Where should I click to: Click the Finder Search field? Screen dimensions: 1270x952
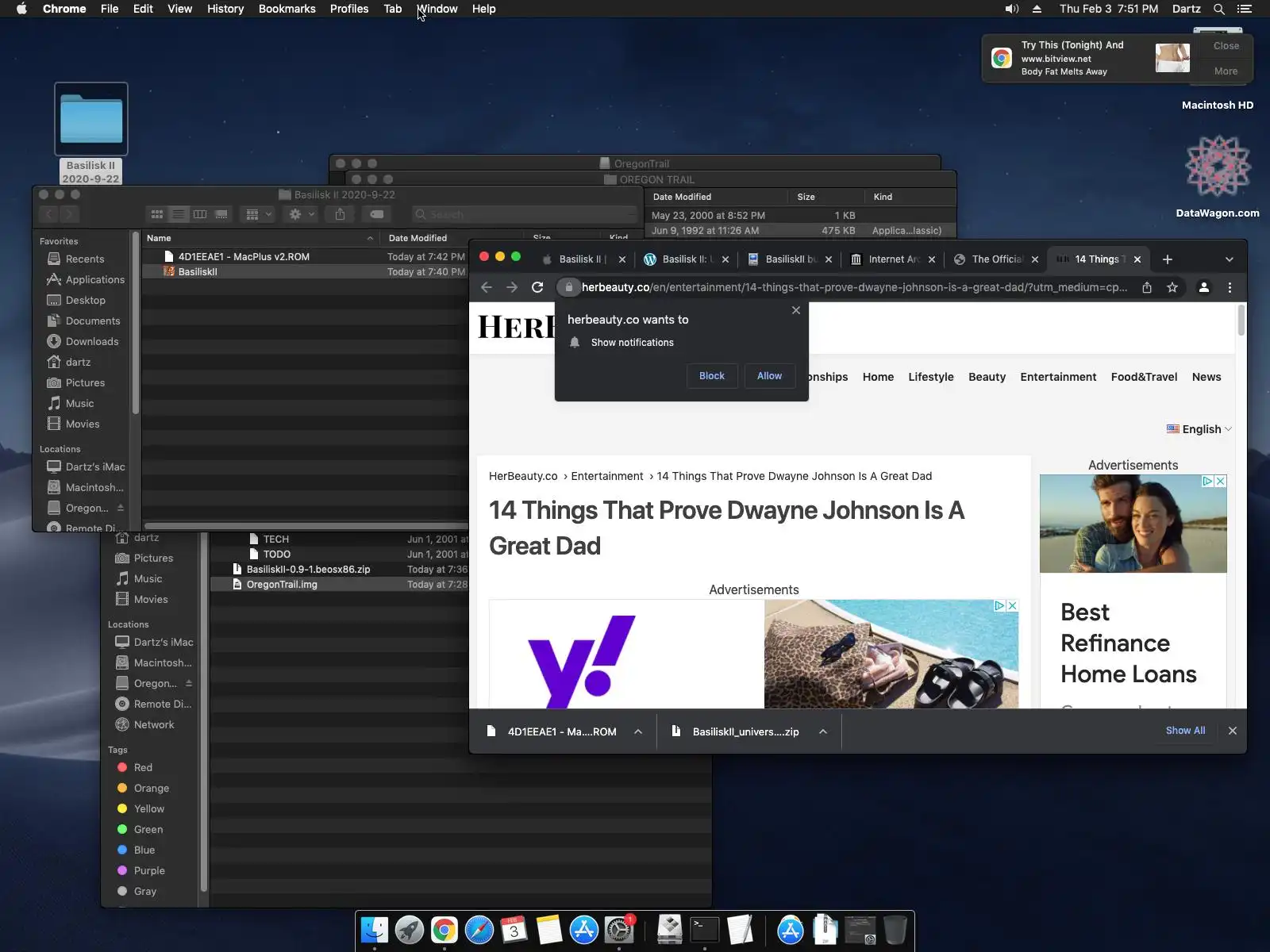click(x=524, y=214)
